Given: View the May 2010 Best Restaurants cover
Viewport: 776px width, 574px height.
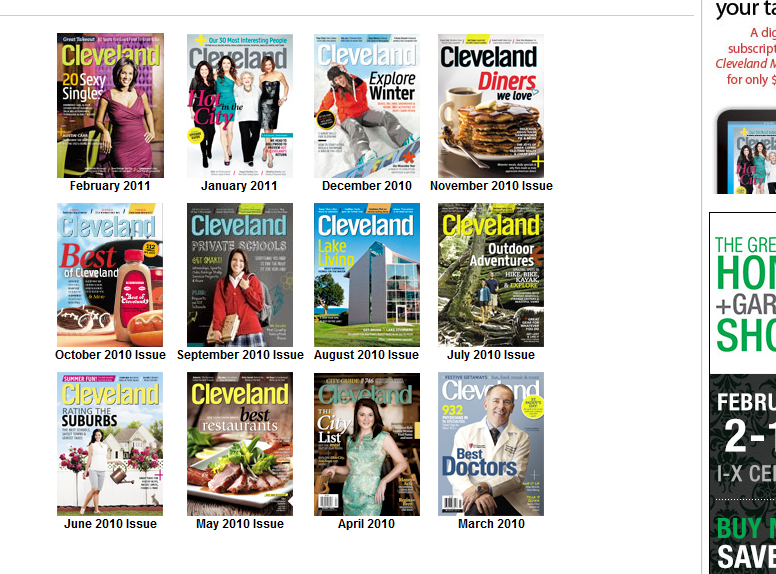Looking at the screenshot, I should pyautogui.click(x=240, y=444).
